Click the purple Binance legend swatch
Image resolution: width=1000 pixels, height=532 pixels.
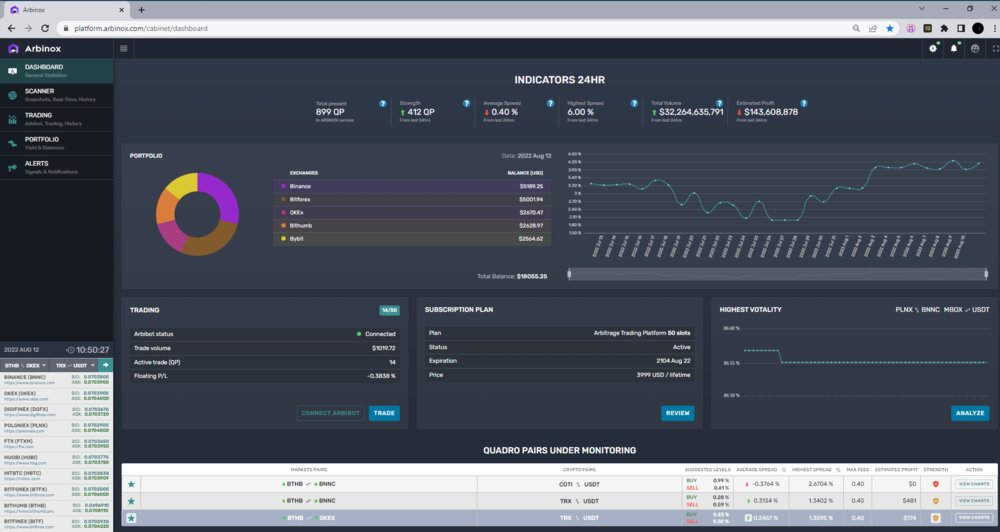[283, 186]
